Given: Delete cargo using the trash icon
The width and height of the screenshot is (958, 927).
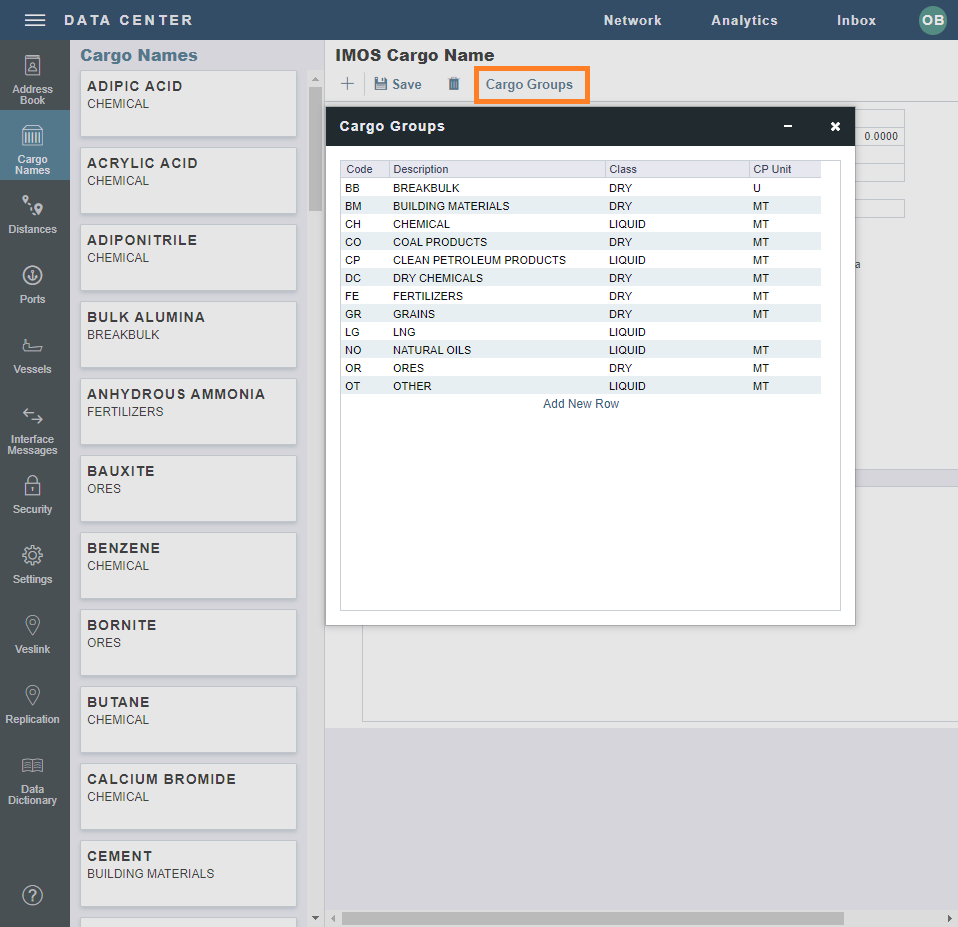Looking at the screenshot, I should click(x=453, y=84).
